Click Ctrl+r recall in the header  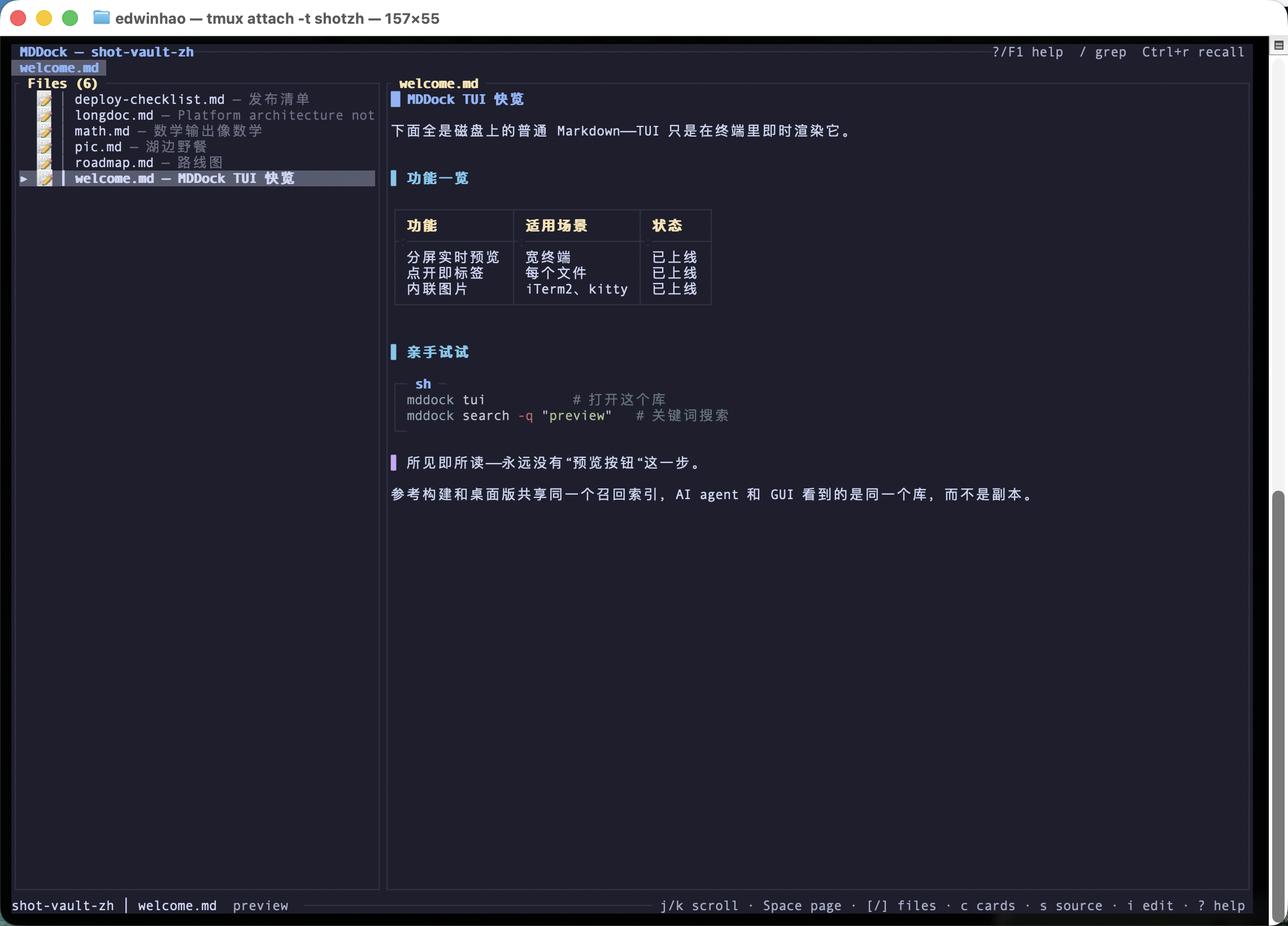pos(1193,53)
